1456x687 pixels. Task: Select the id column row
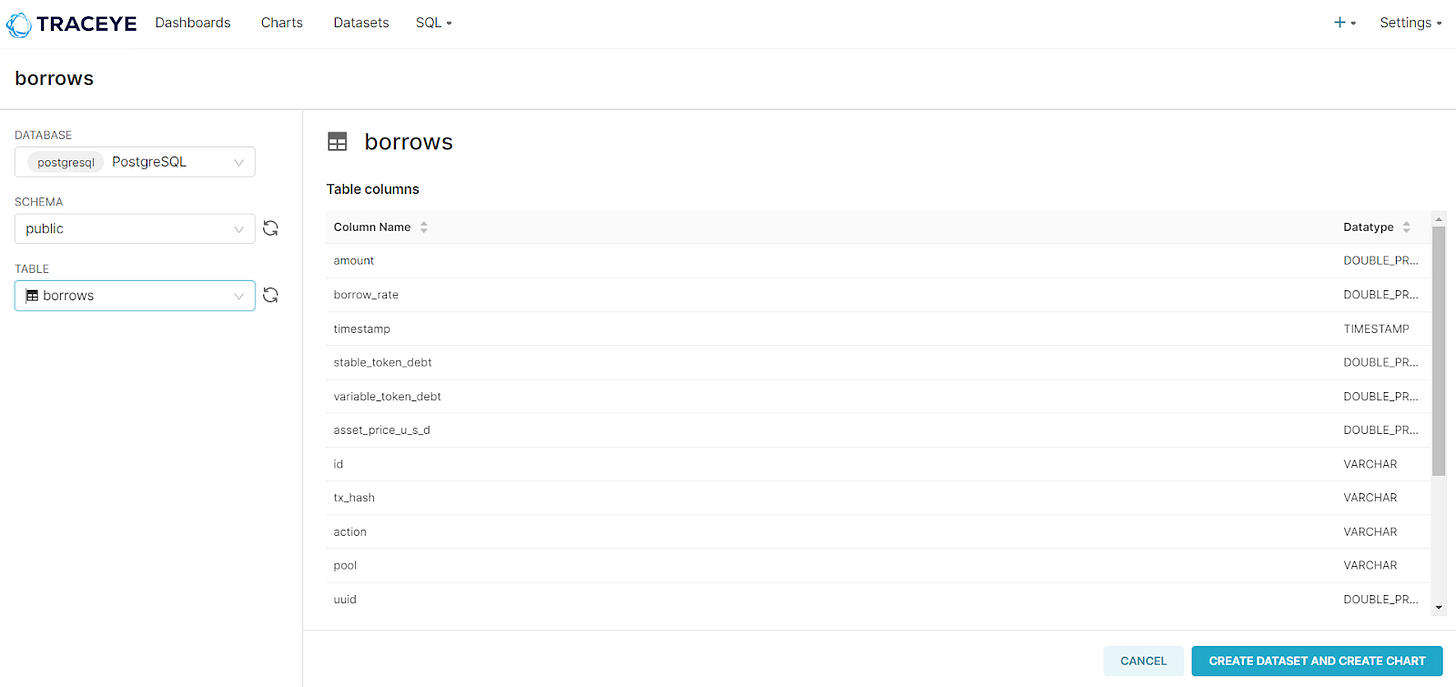tap(879, 464)
